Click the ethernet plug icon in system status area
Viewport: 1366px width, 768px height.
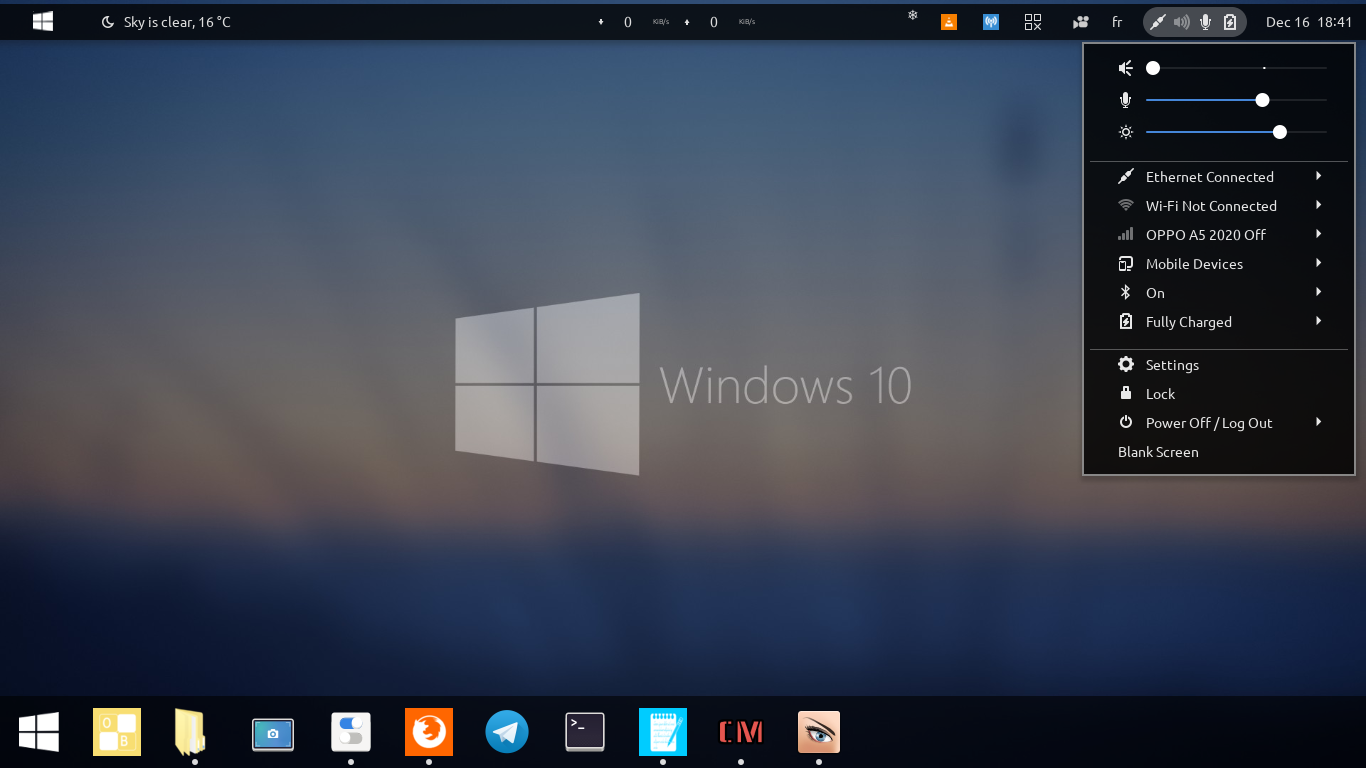[x=1158, y=22]
